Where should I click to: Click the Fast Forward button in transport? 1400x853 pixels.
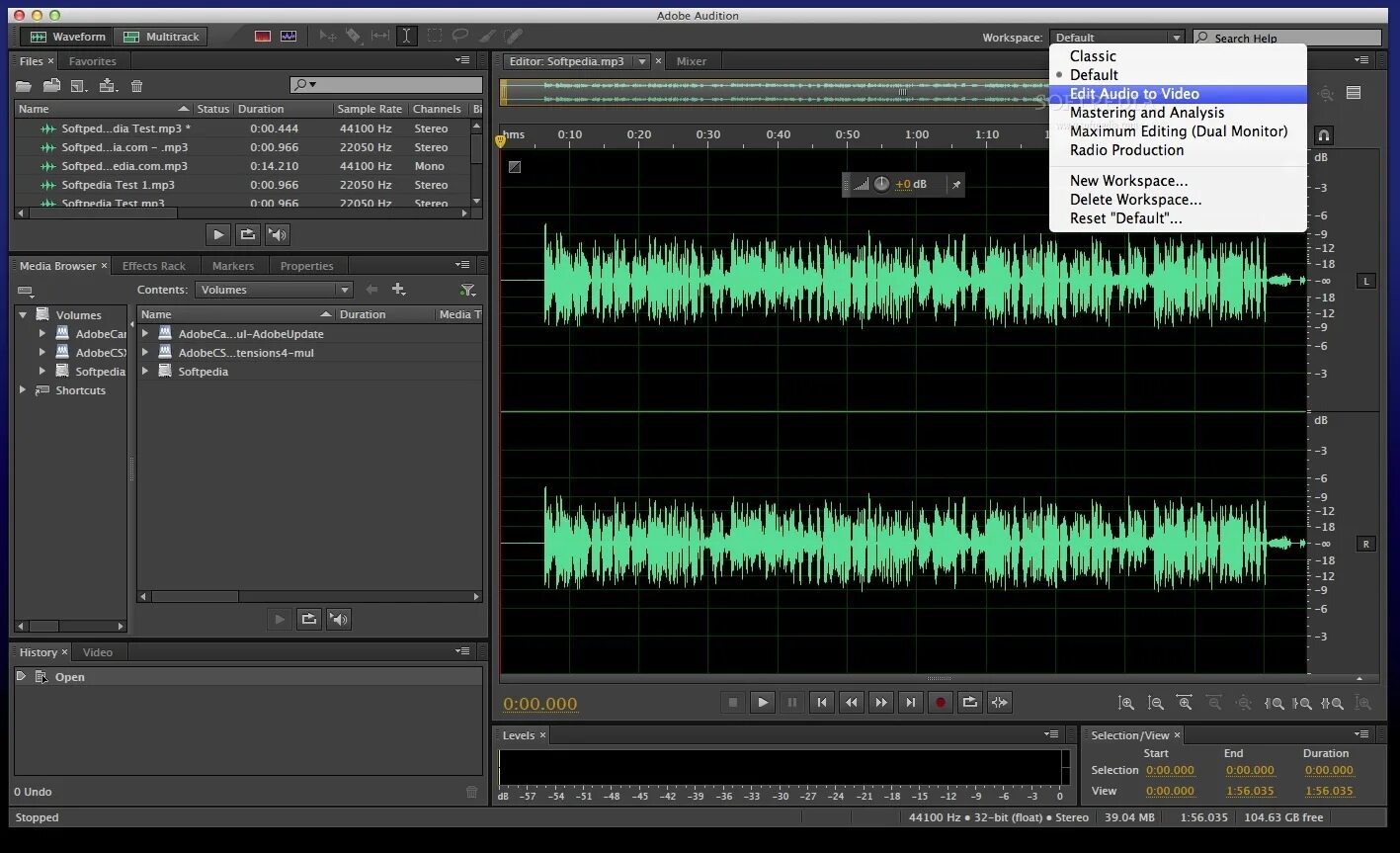(881, 703)
